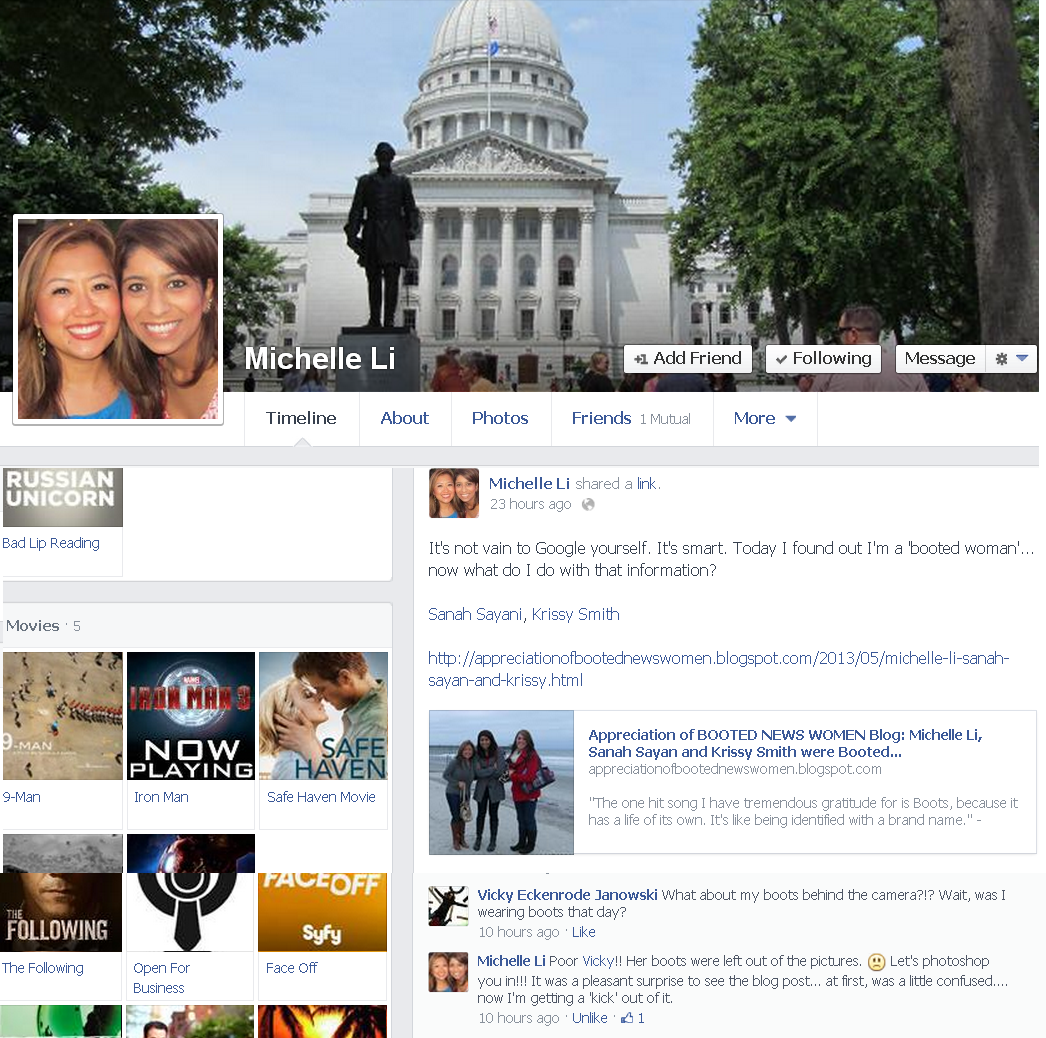The image size is (1046, 1038).
Task: Switch to the Photos tab
Action: pyautogui.click(x=500, y=418)
